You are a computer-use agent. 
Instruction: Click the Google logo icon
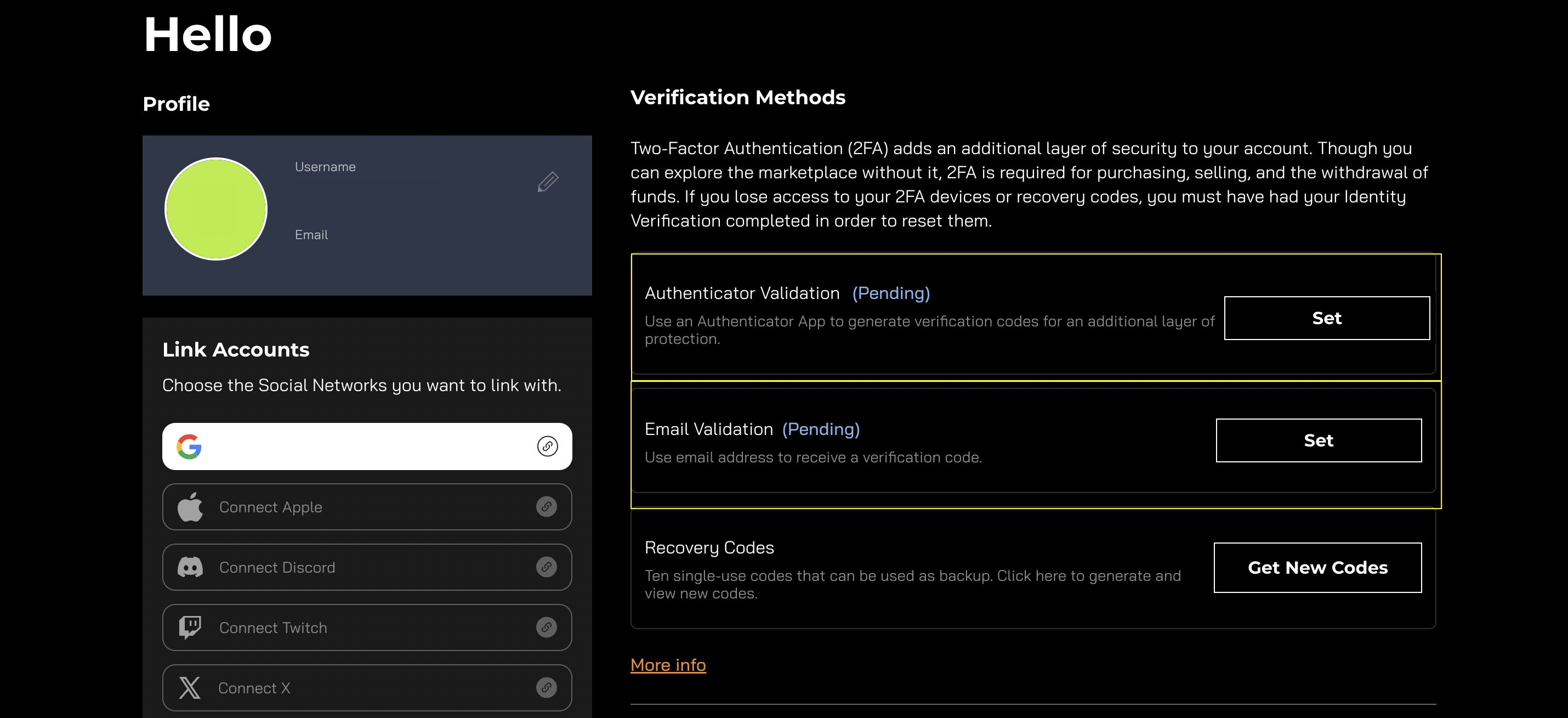click(190, 446)
